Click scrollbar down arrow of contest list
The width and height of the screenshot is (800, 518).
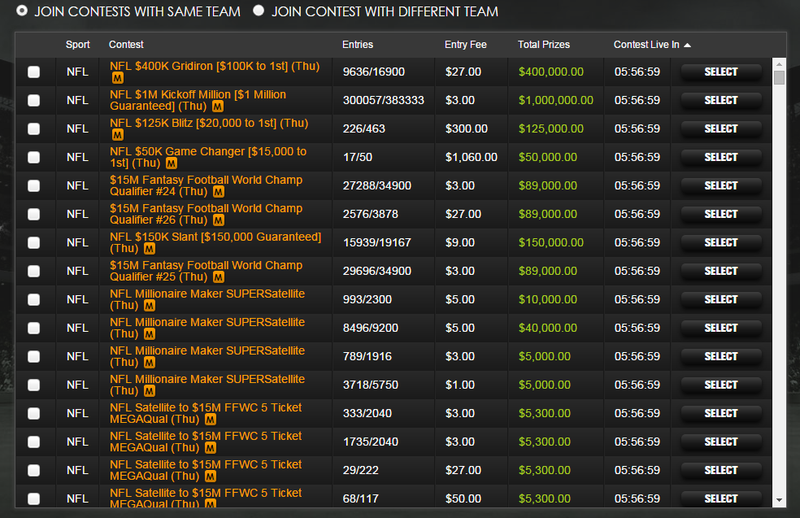tap(779, 500)
